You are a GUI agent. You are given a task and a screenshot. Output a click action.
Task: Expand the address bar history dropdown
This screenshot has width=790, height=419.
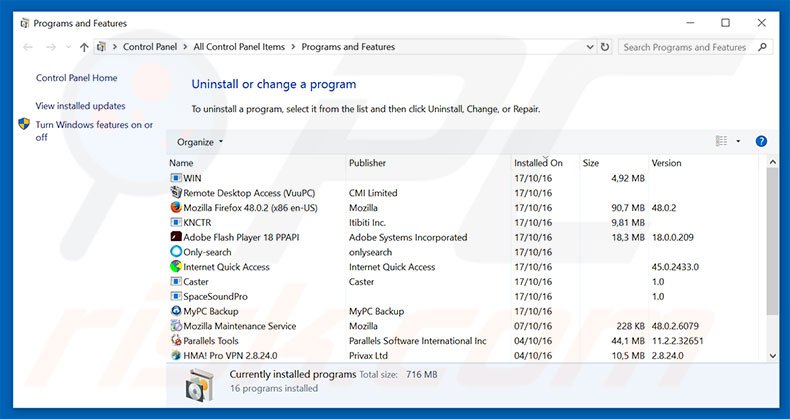[x=590, y=47]
